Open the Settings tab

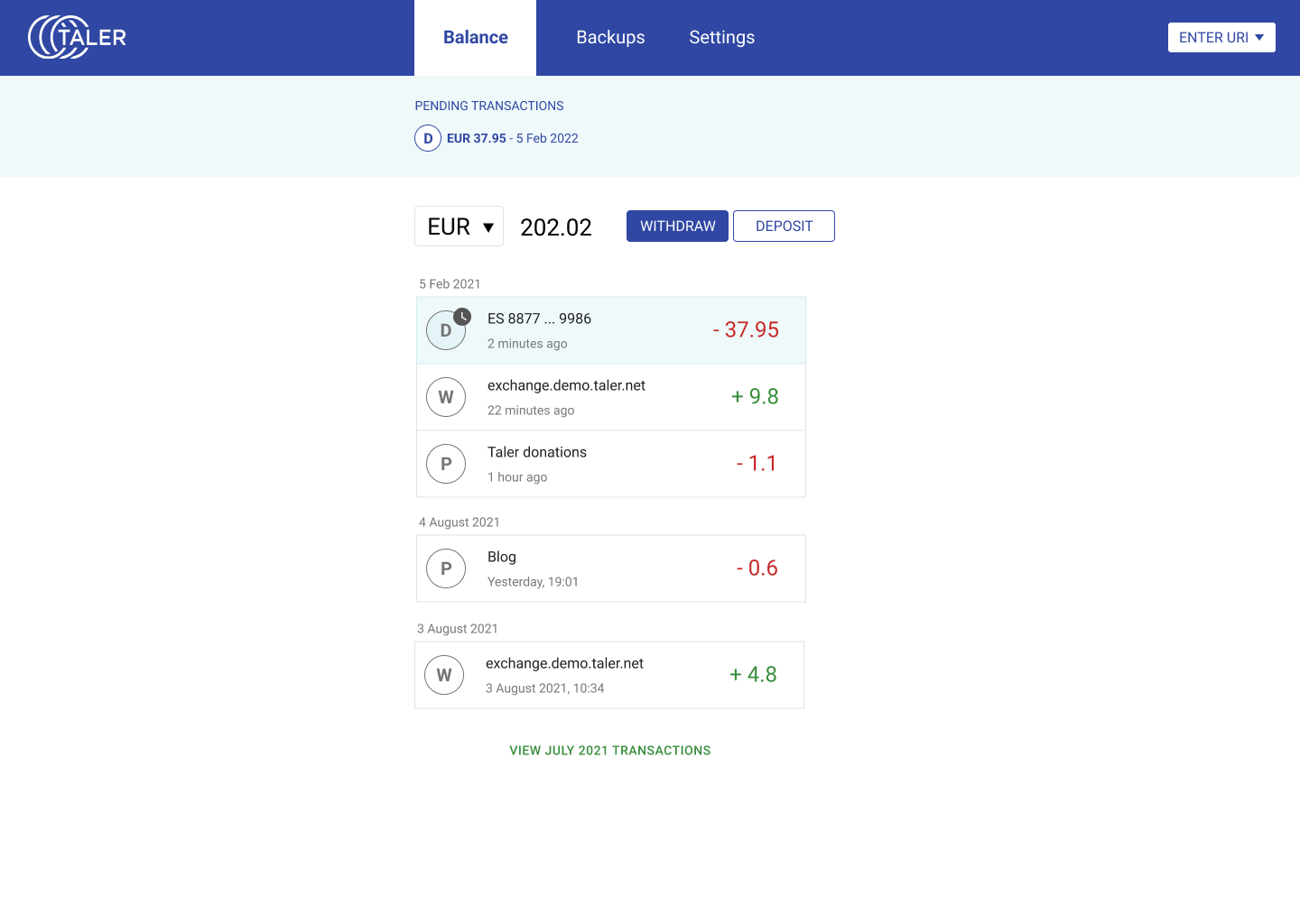tap(721, 38)
